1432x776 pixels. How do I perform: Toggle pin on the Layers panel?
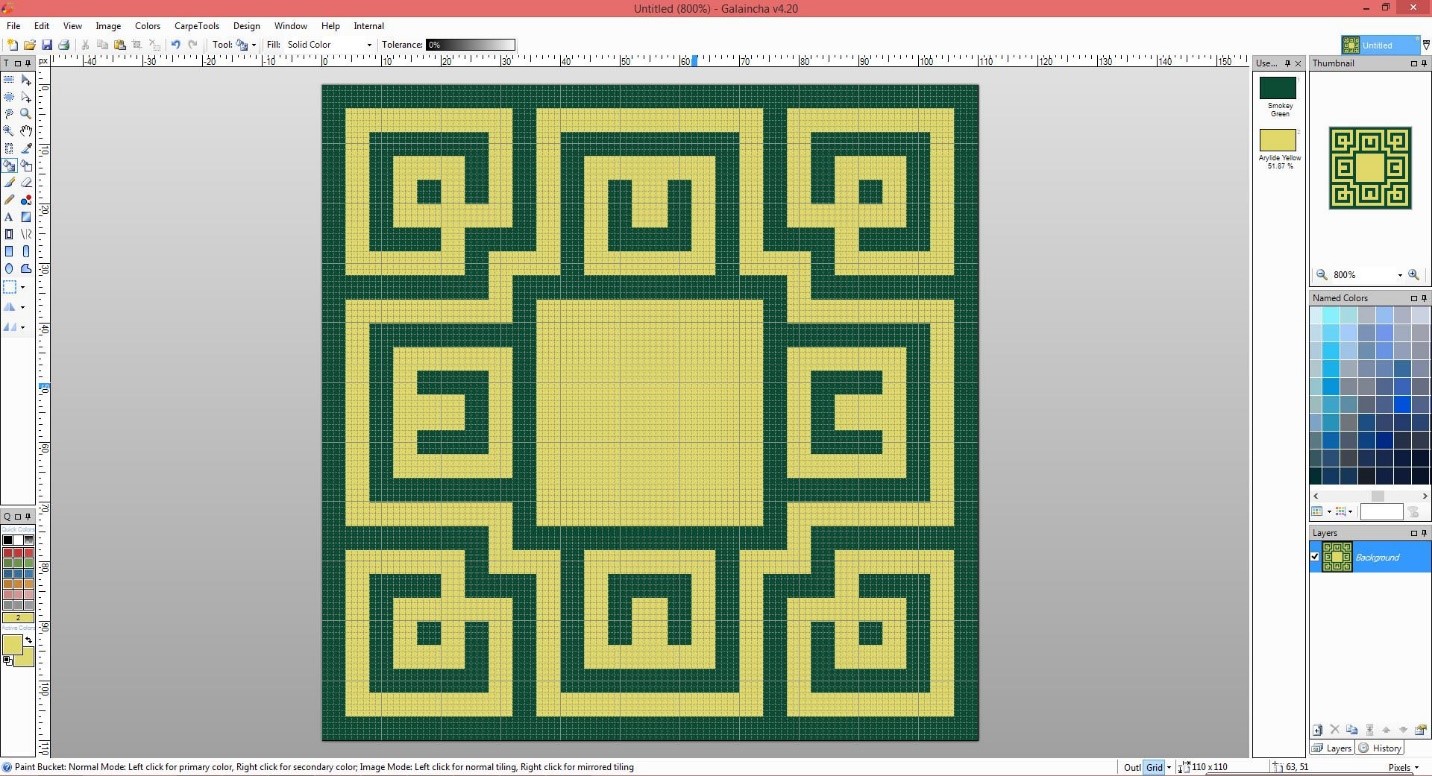[1413, 533]
